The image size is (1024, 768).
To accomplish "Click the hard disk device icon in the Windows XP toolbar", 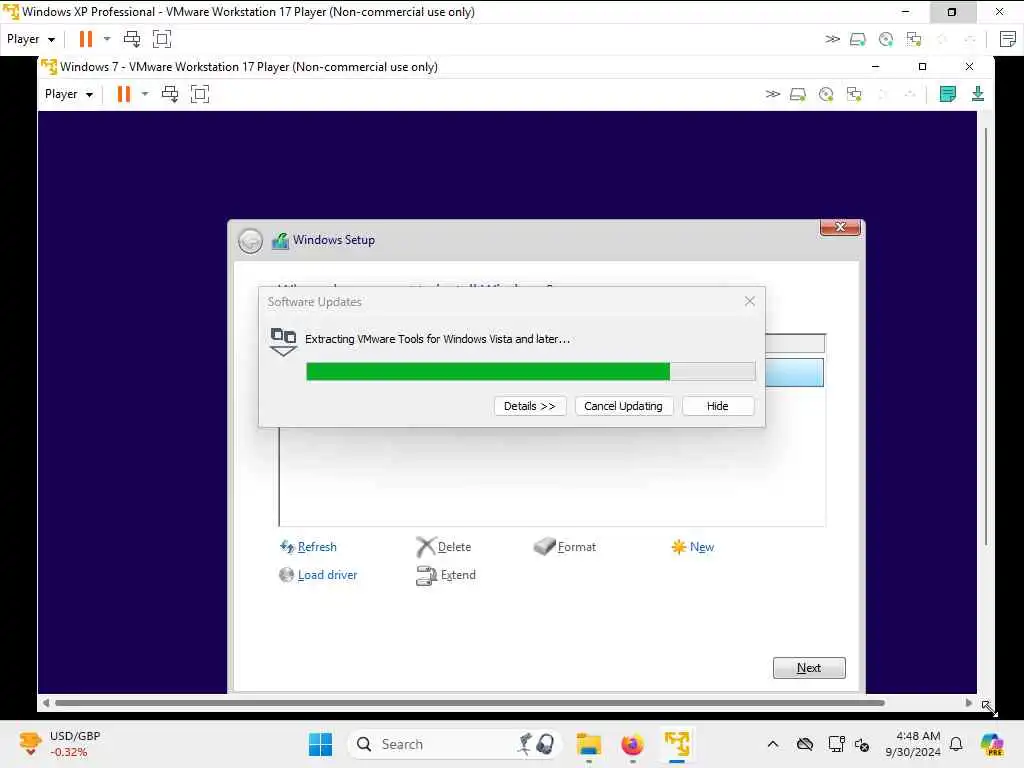I will pyautogui.click(x=857, y=39).
